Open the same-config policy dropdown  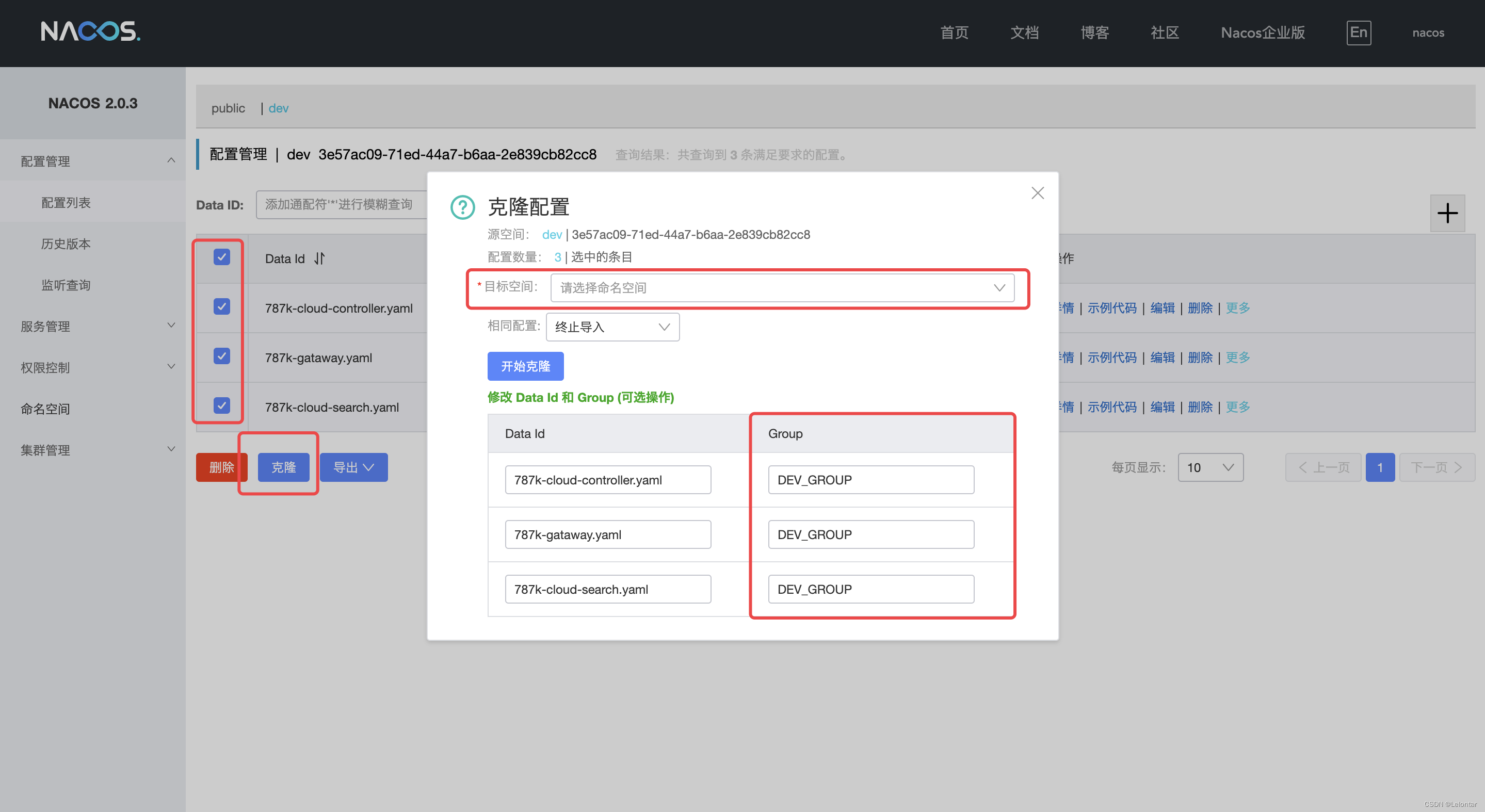coord(612,327)
